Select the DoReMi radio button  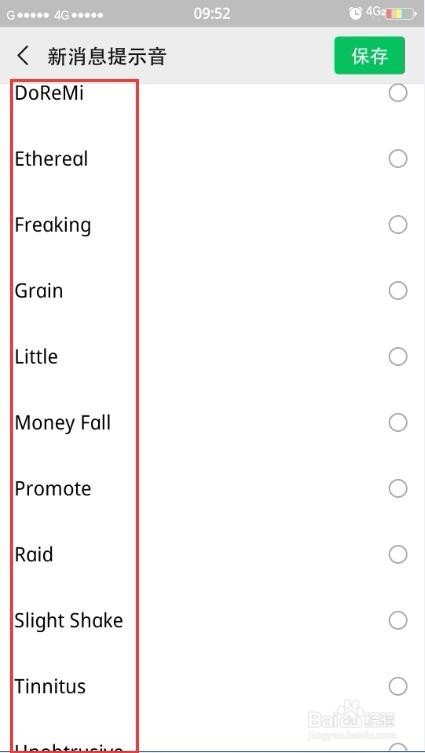398,93
